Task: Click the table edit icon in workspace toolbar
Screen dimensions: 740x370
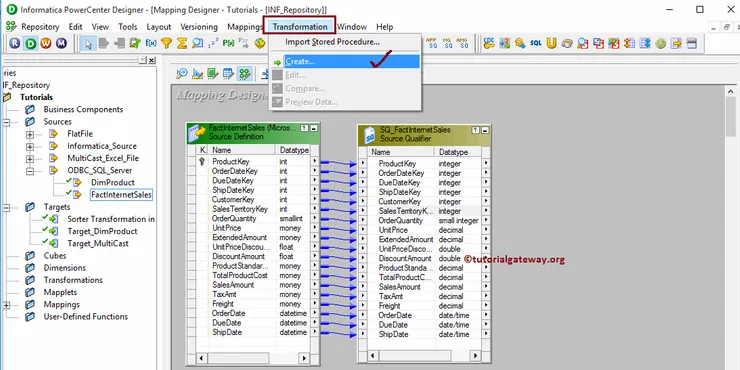Action: 228,74
